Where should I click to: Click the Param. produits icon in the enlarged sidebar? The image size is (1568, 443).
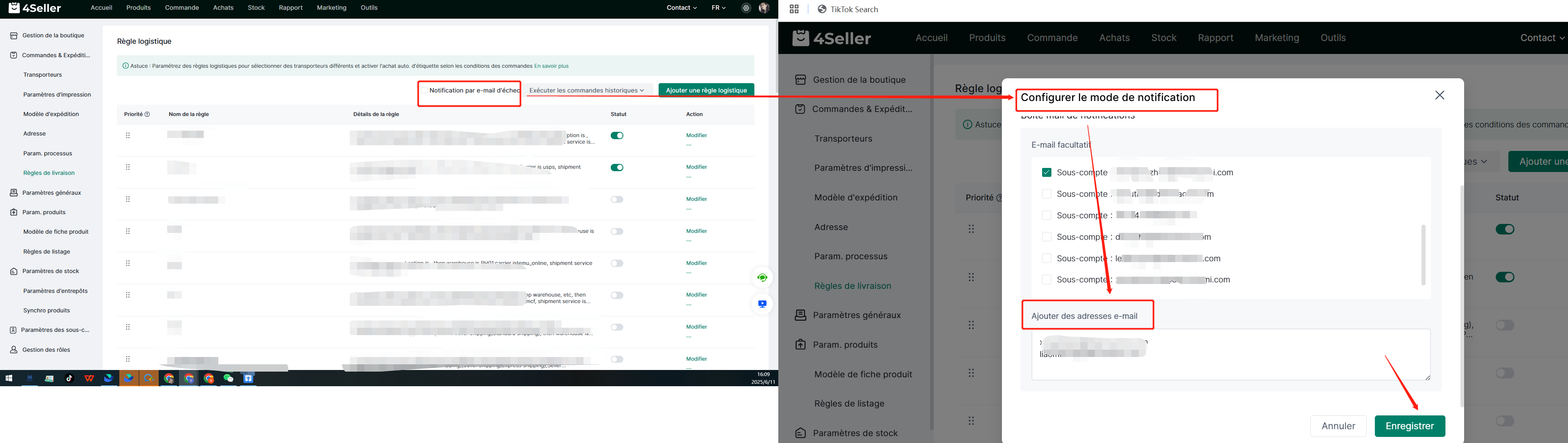point(800,345)
